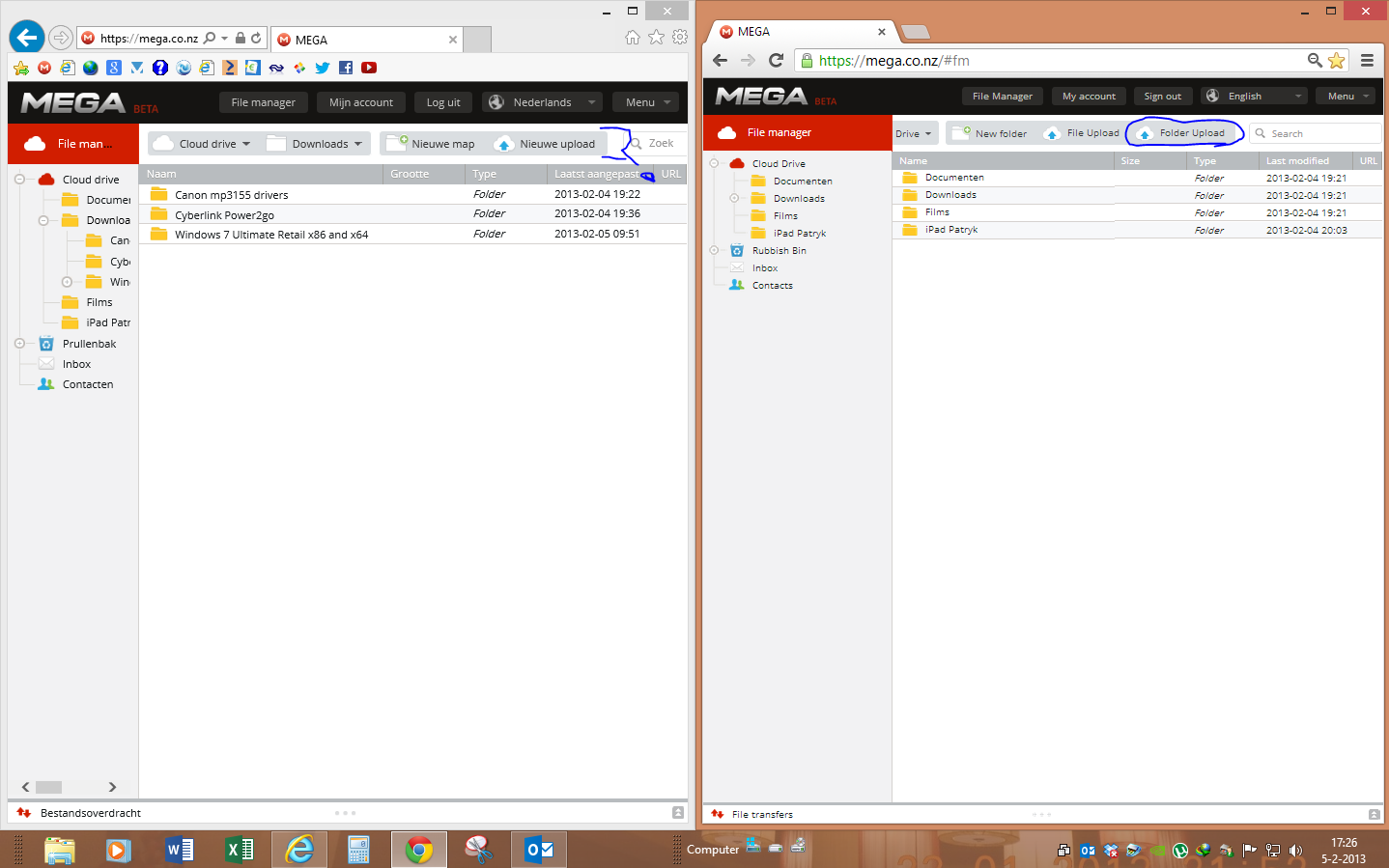Image resolution: width=1389 pixels, height=868 pixels.
Task: Open My account in the Chrome window
Action: tap(1089, 96)
